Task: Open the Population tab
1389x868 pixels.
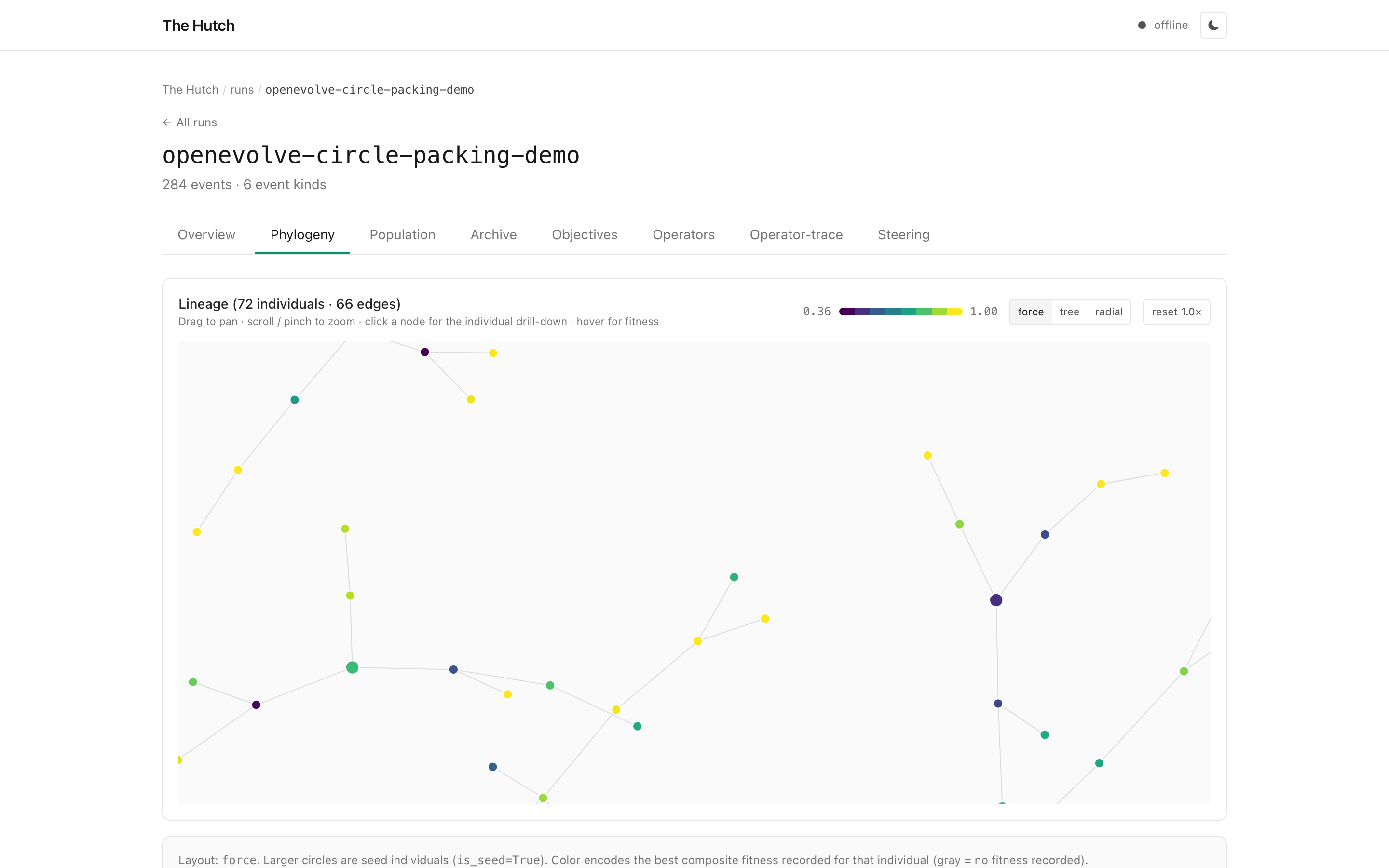Action: pyautogui.click(x=402, y=235)
